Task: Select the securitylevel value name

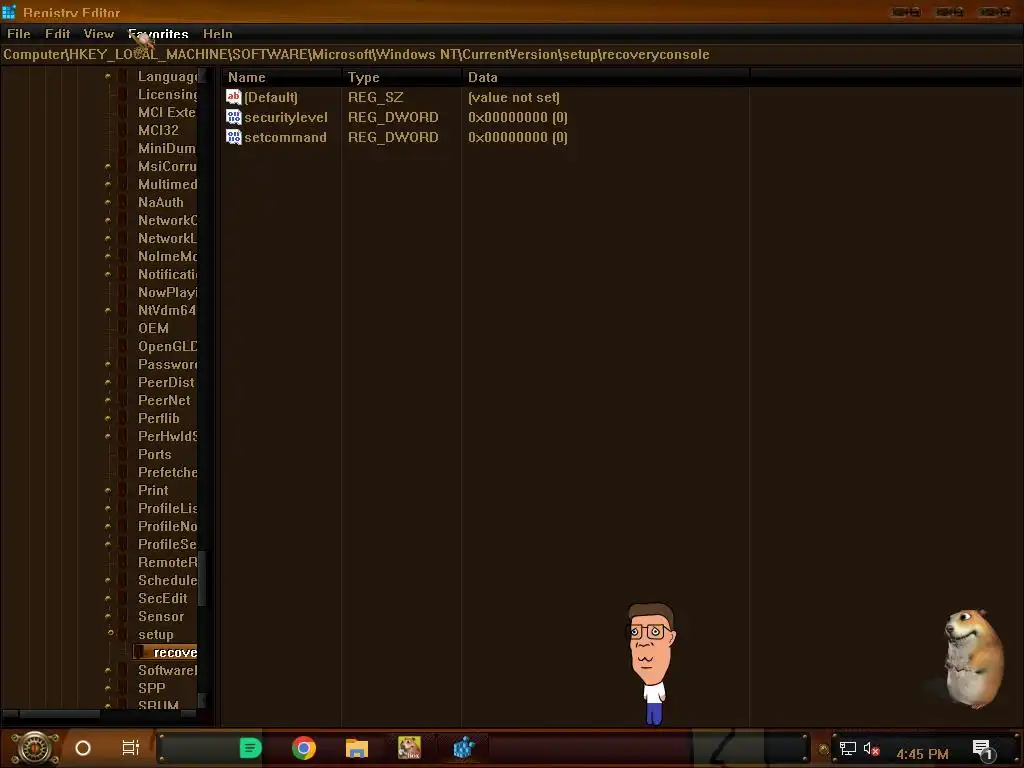Action: (285, 118)
